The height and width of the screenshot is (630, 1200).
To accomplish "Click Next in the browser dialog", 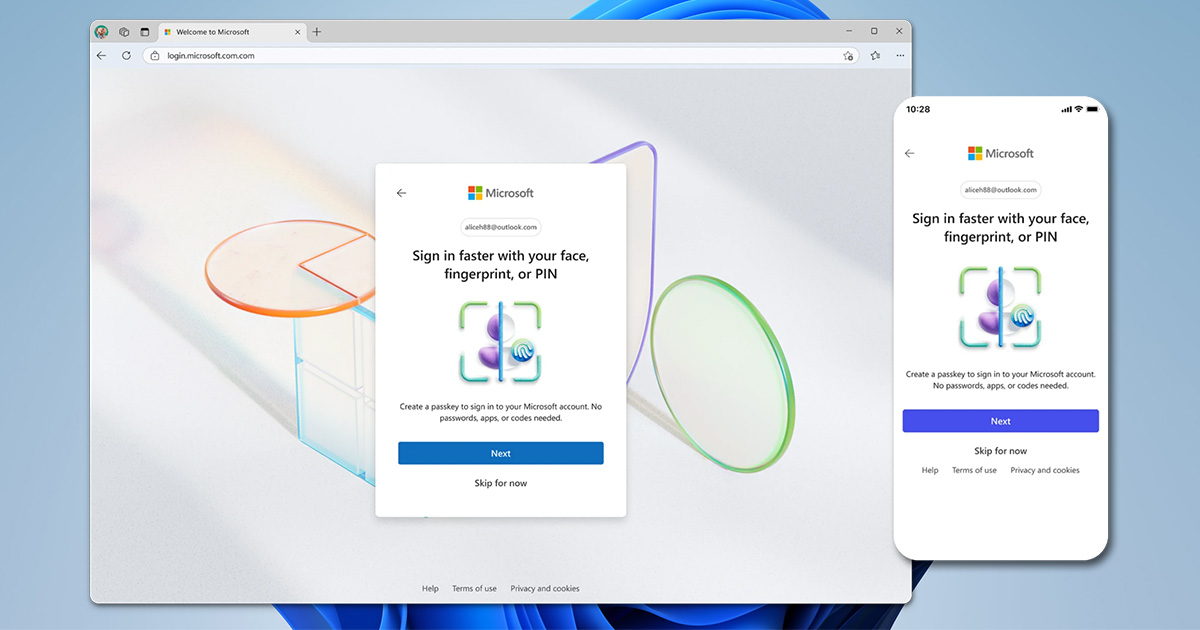I will (501, 453).
